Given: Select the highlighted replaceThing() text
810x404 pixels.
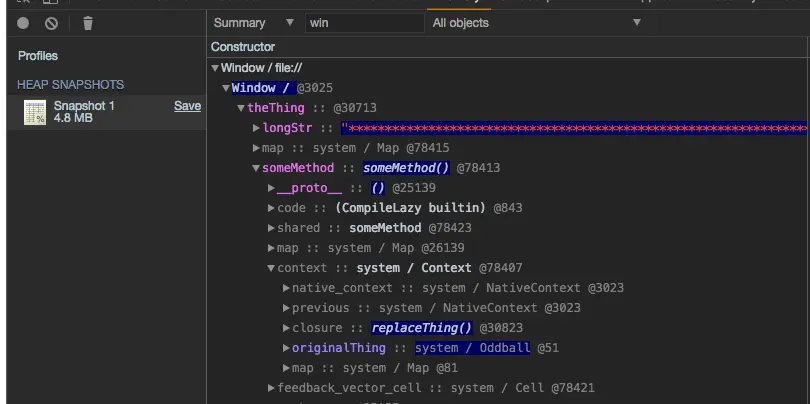Looking at the screenshot, I should click(422, 328).
